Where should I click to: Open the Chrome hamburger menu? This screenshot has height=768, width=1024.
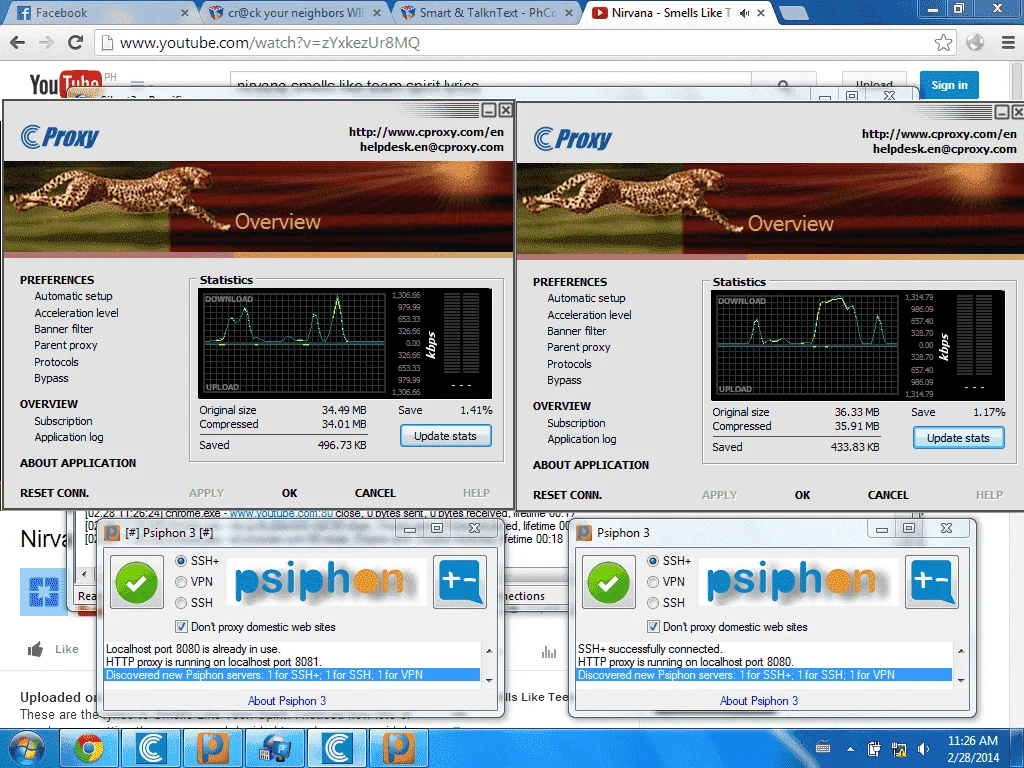[x=1008, y=43]
